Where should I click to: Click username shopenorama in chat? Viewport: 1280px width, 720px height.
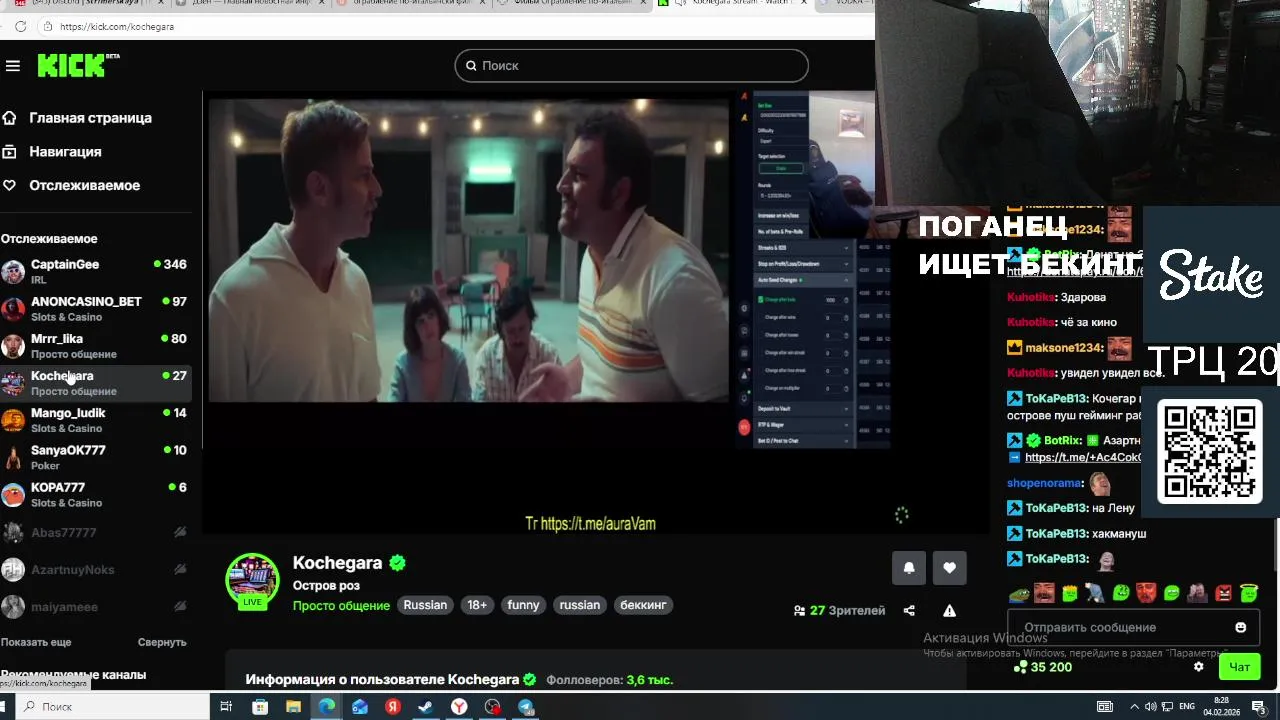[1045, 484]
